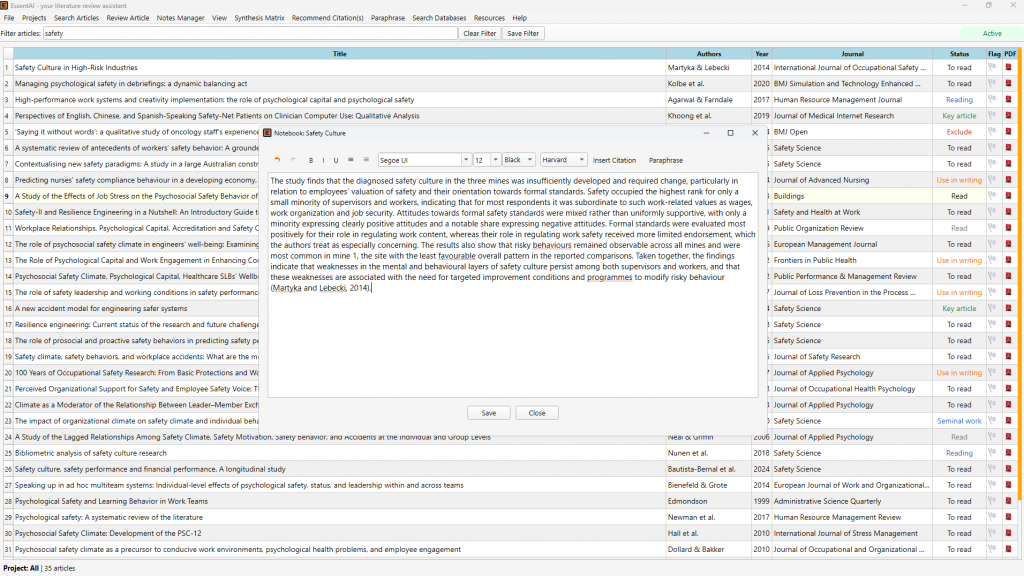Image resolution: width=1024 pixels, height=576 pixels.
Task: Undo last edit in Notebook toolbar
Action: [x=278, y=160]
